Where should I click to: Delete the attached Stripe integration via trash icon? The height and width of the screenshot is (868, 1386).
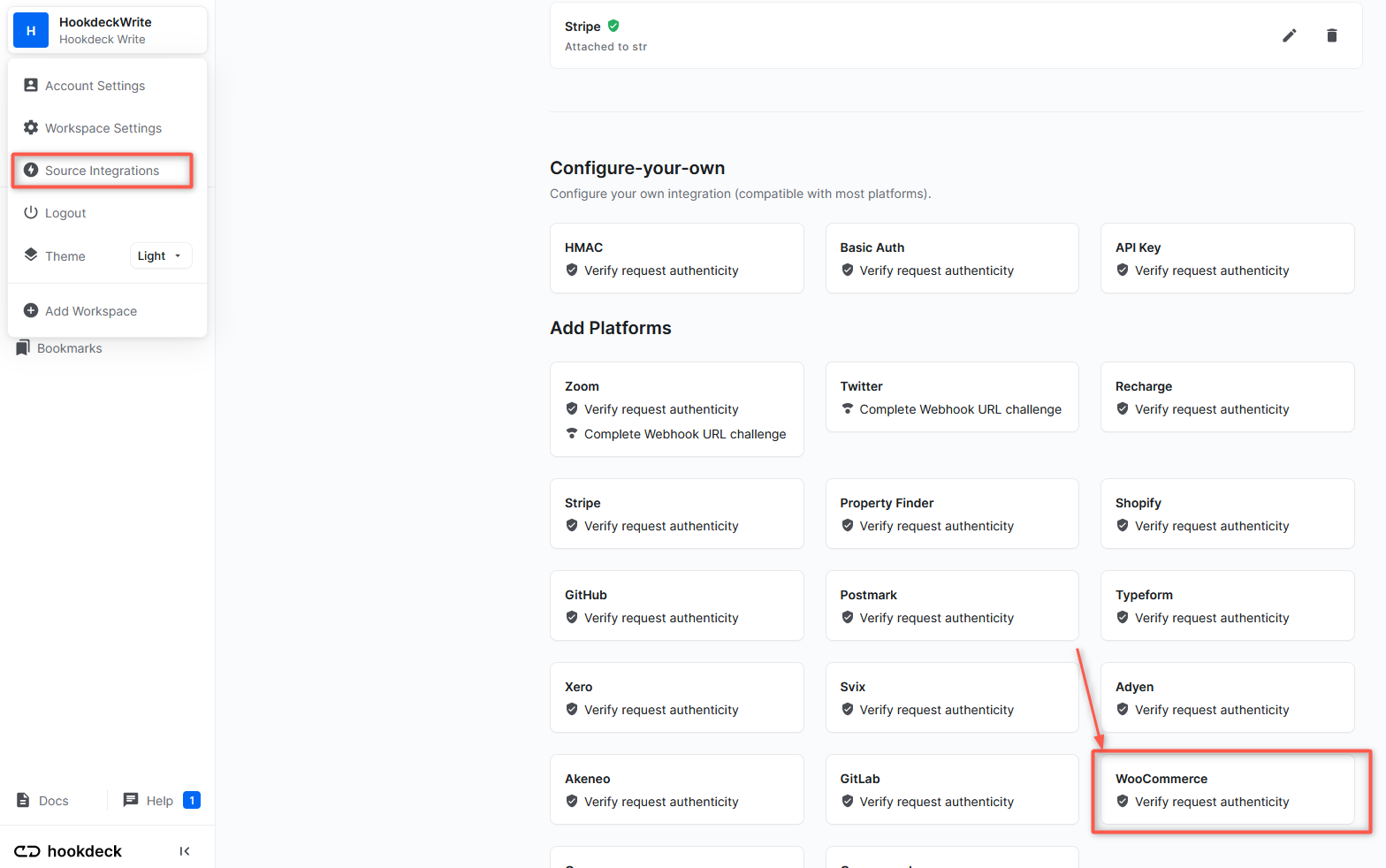[1332, 35]
